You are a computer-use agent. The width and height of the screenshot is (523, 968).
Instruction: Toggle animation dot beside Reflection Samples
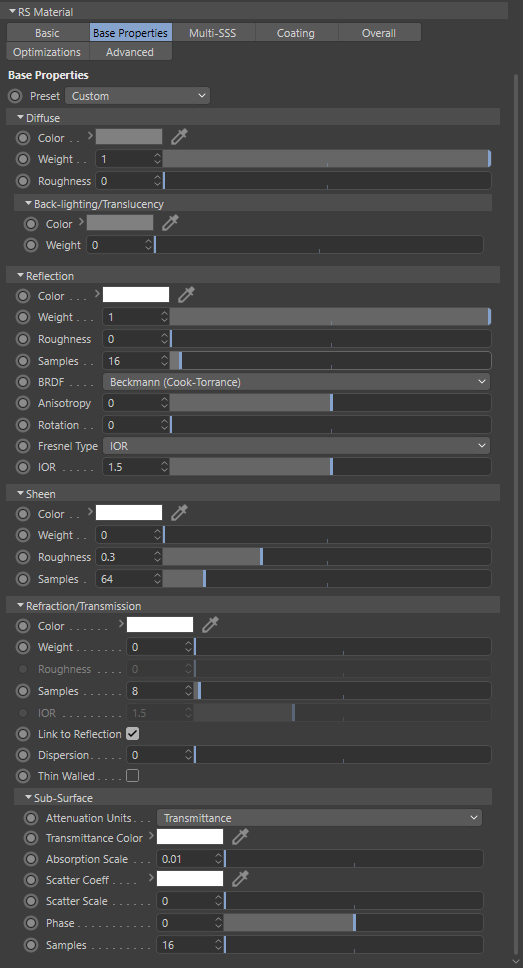23,361
